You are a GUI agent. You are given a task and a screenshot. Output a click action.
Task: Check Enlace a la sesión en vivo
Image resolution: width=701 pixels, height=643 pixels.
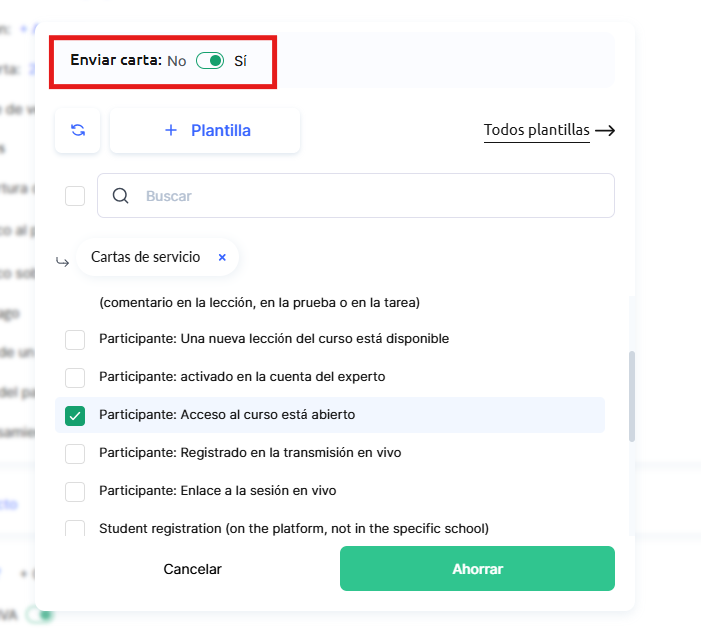pyautogui.click(x=75, y=492)
